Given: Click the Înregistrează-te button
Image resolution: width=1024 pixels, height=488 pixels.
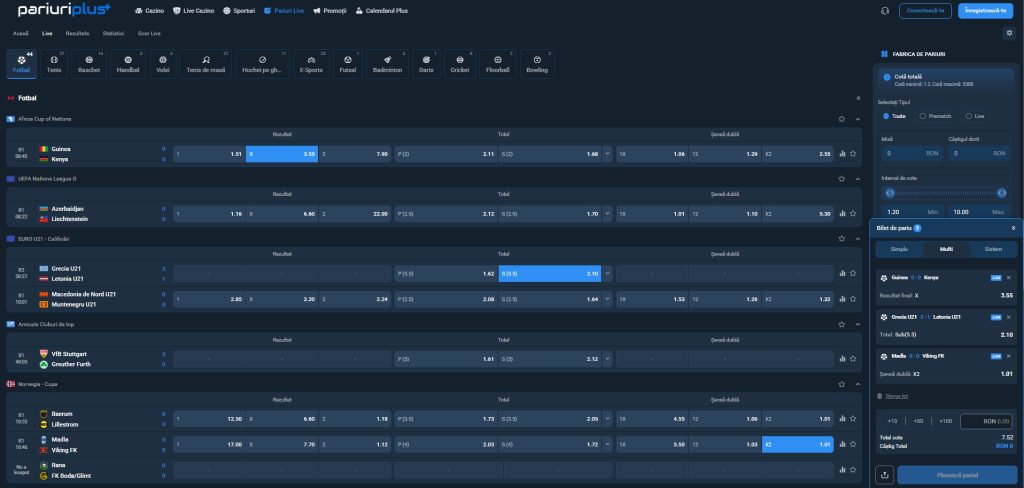Looking at the screenshot, I should 985,11.
